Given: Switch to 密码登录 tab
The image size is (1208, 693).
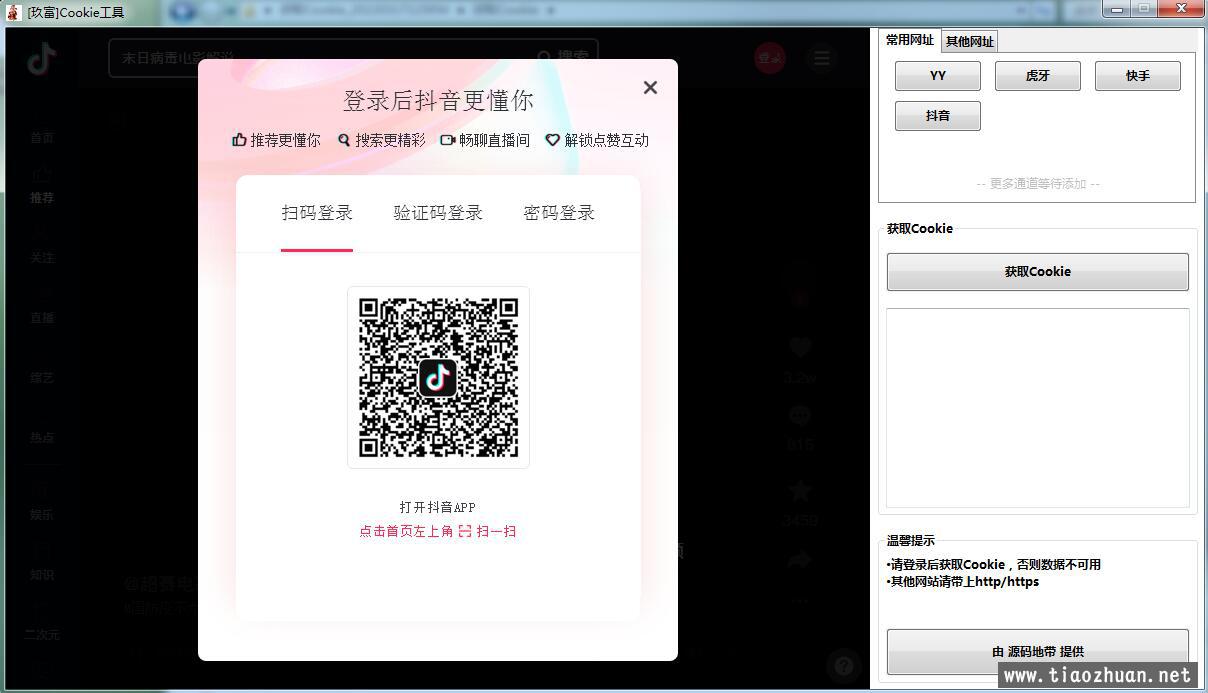Looking at the screenshot, I should click(559, 213).
